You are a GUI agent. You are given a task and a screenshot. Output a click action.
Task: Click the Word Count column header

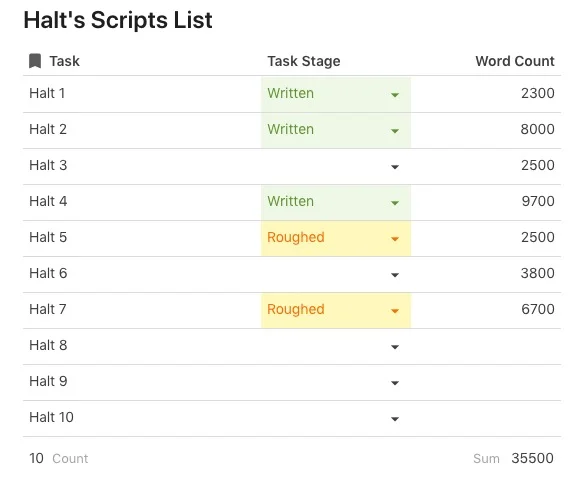(x=515, y=61)
